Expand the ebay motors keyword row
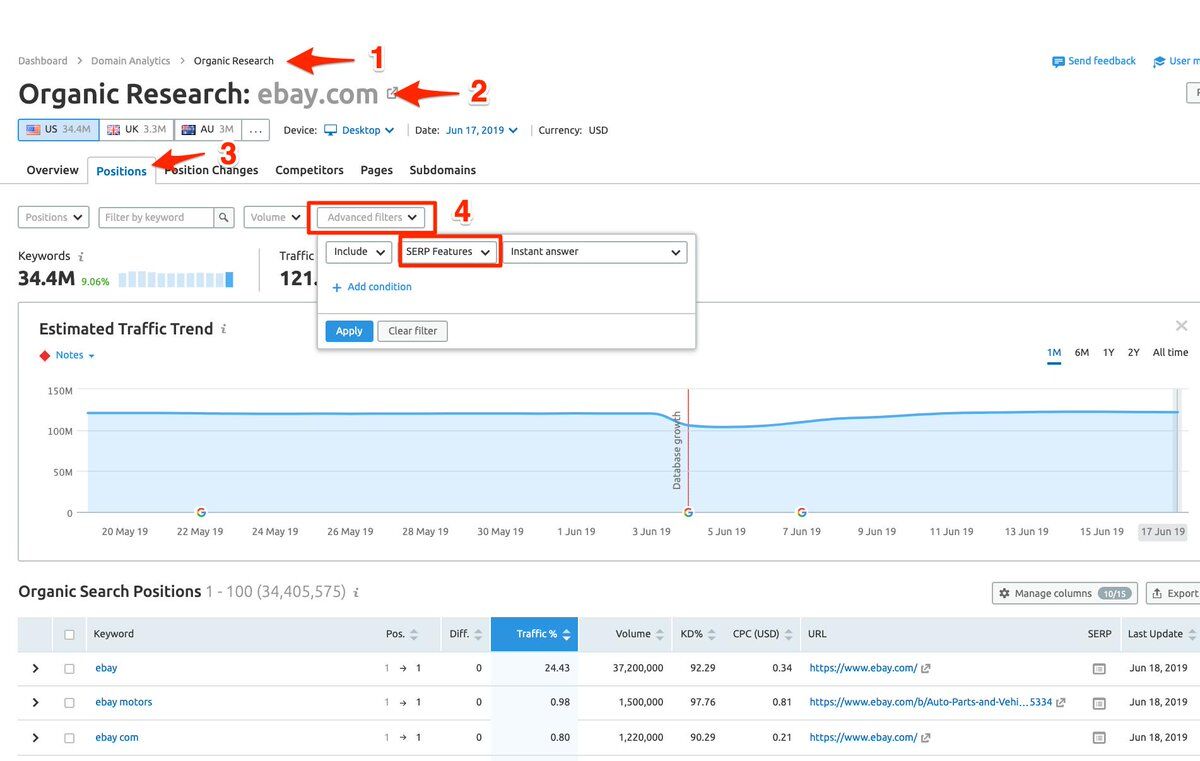 36,703
